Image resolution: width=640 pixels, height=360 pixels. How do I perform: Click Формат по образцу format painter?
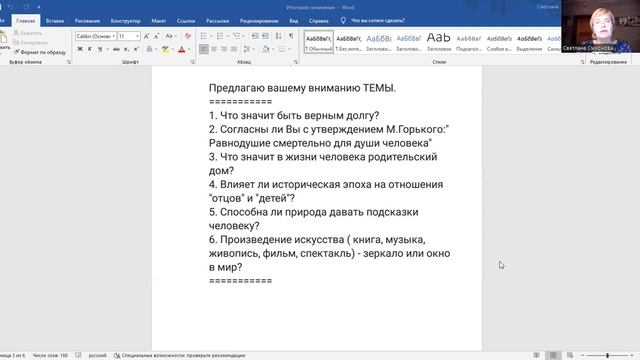click(40, 52)
